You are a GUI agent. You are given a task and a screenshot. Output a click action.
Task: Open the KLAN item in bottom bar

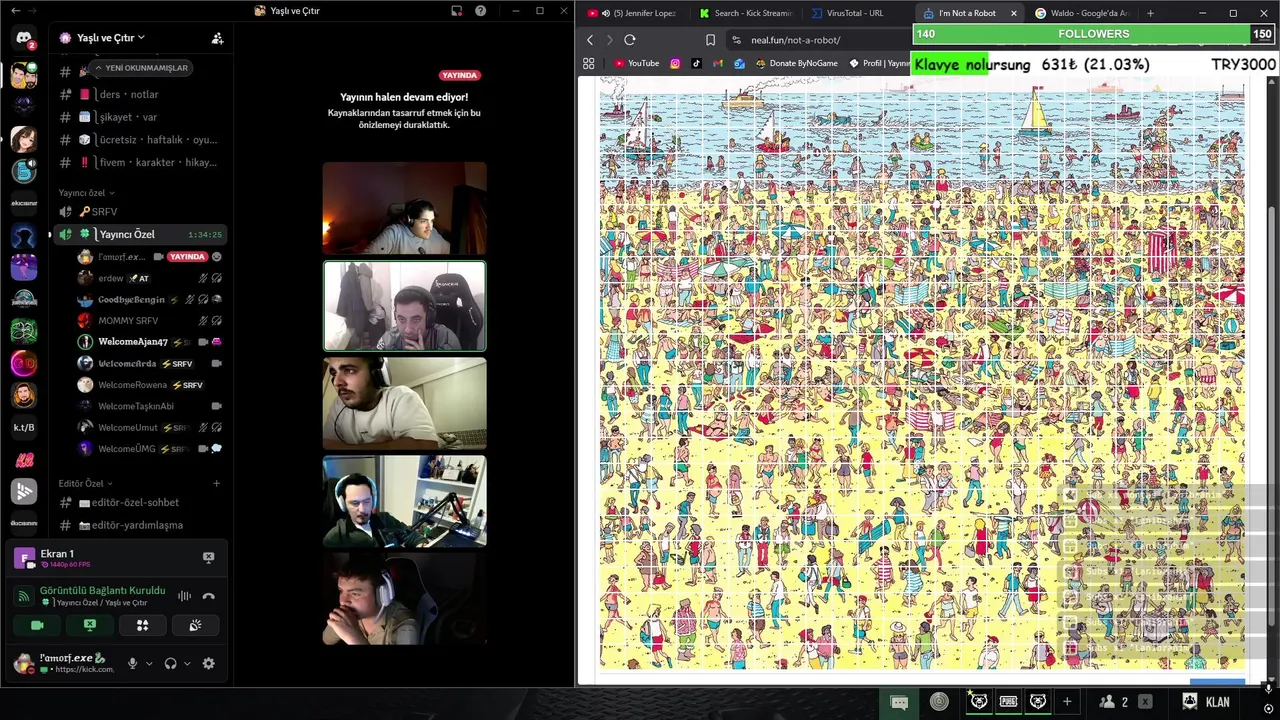point(1205,702)
